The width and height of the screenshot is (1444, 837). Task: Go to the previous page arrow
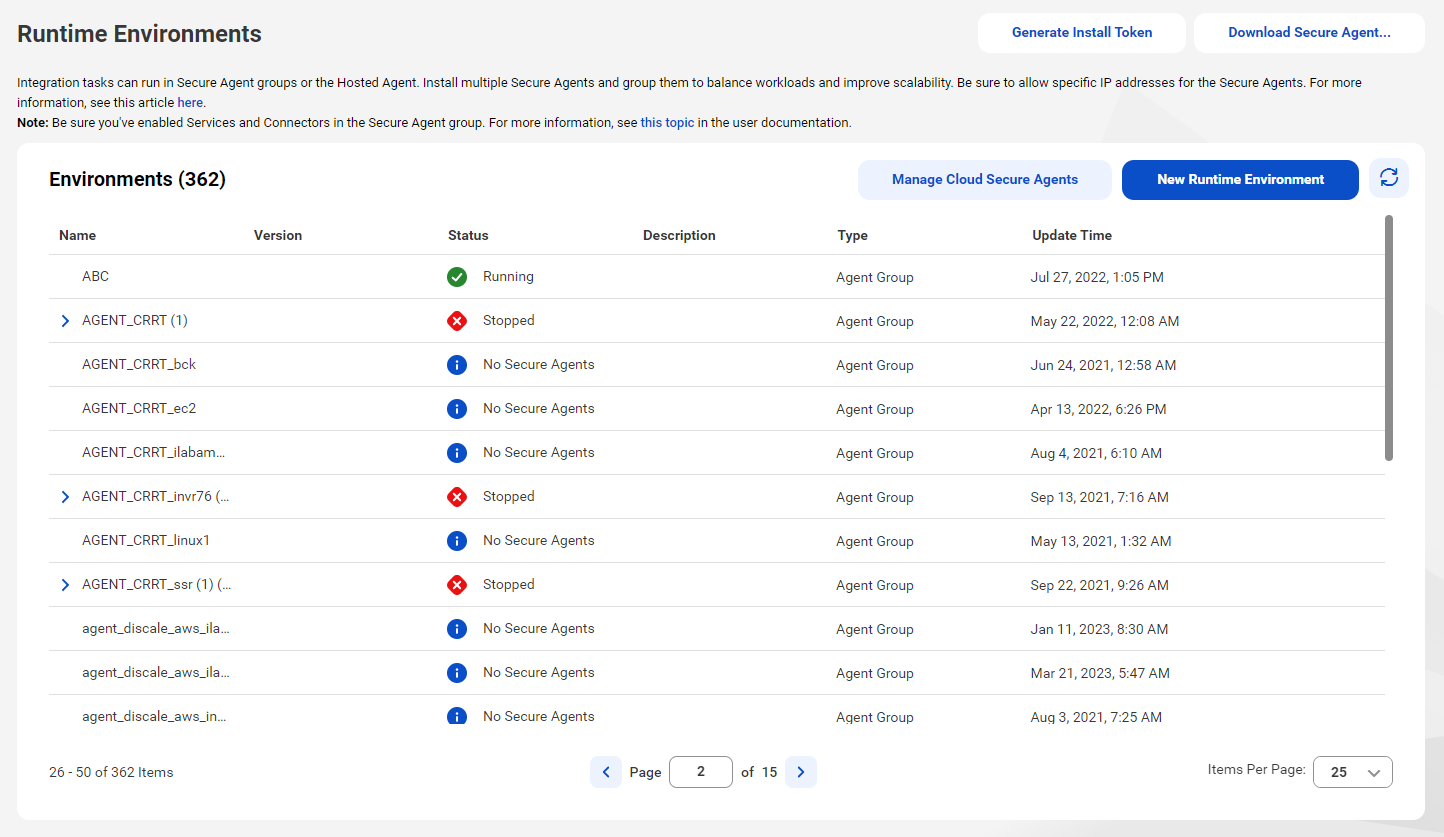(x=606, y=772)
